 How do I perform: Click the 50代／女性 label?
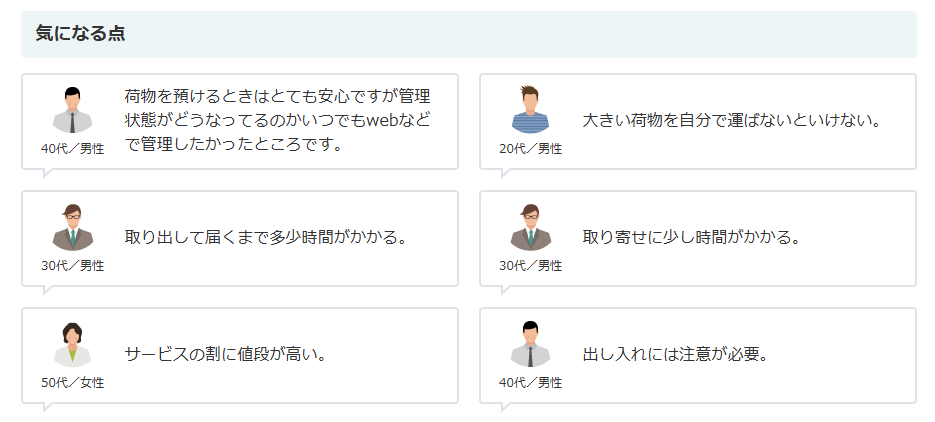pyautogui.click(x=72, y=383)
